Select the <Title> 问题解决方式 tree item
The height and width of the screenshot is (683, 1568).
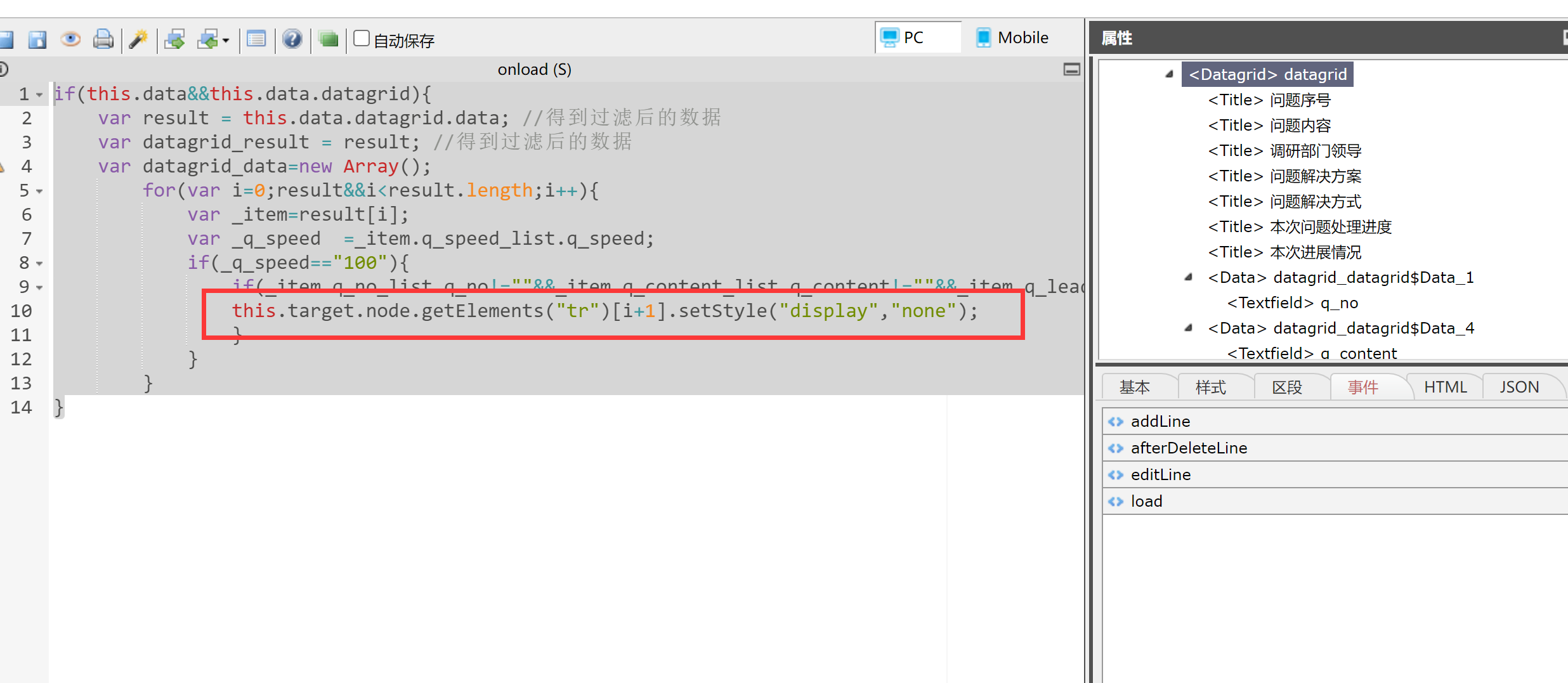coord(1284,201)
